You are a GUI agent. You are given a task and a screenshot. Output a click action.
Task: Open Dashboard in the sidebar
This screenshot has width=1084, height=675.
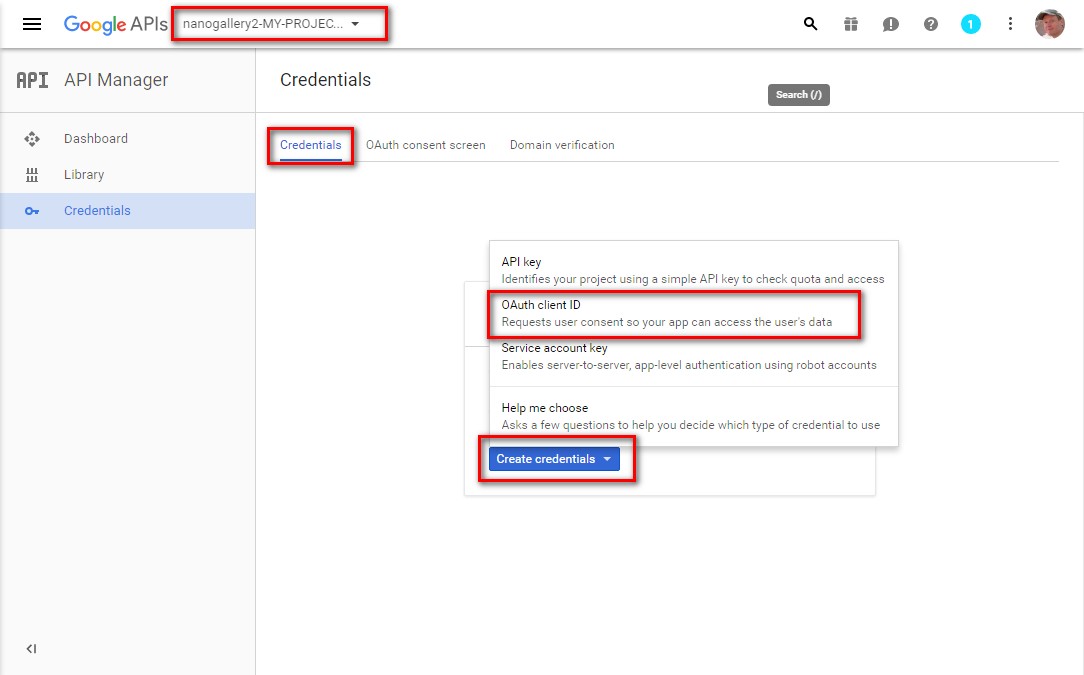pos(127,138)
